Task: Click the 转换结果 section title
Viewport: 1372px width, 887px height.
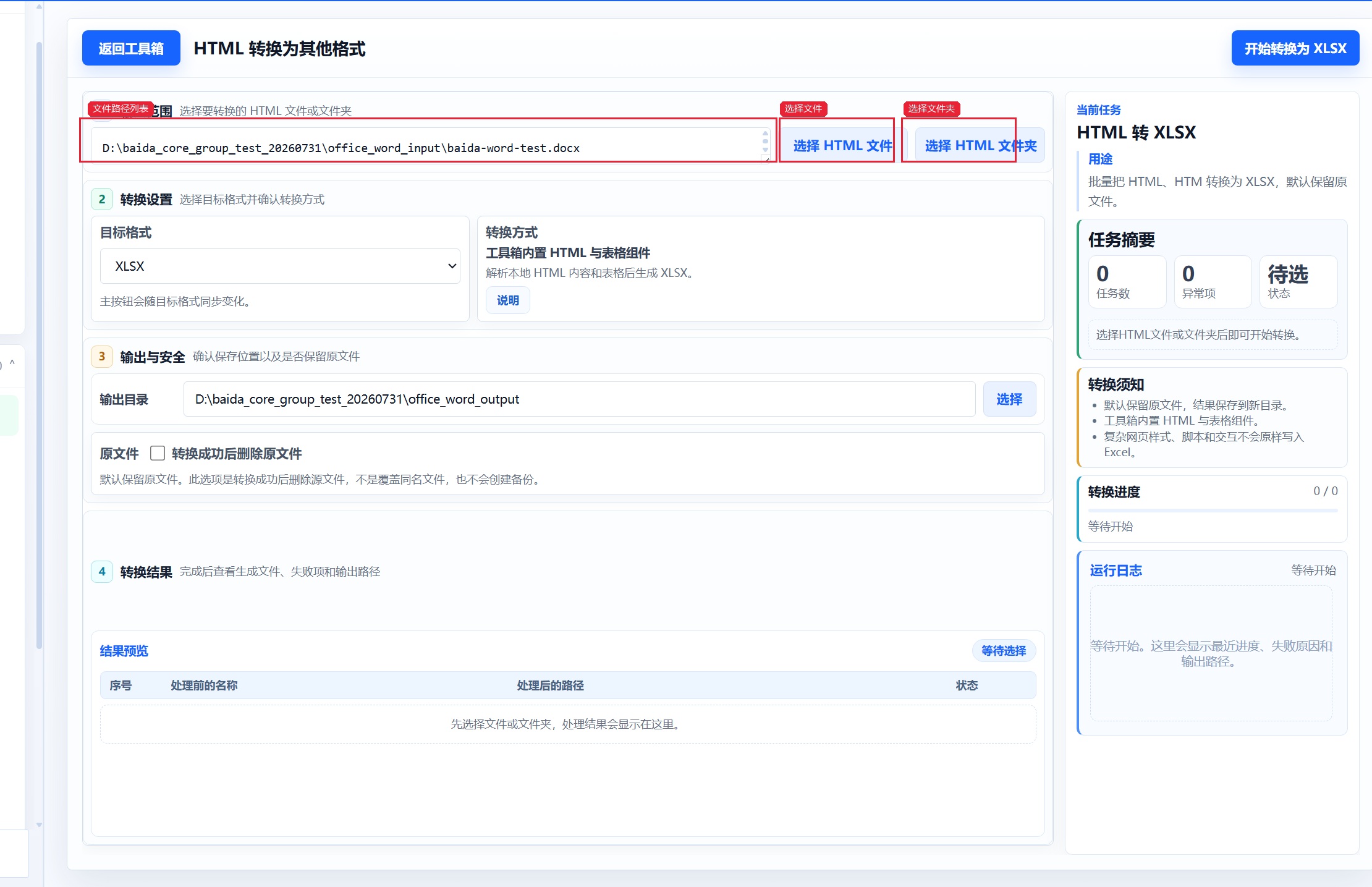Action: [x=146, y=572]
